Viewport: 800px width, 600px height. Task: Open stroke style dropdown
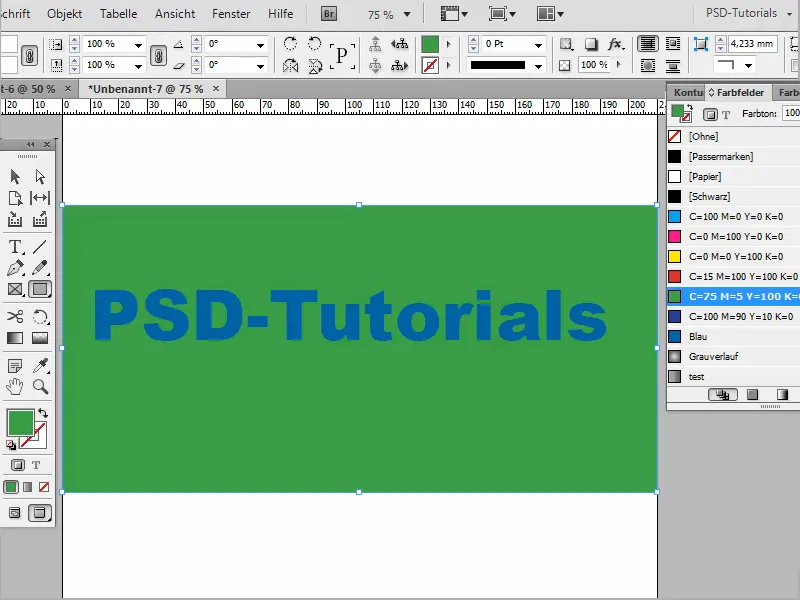(538, 66)
